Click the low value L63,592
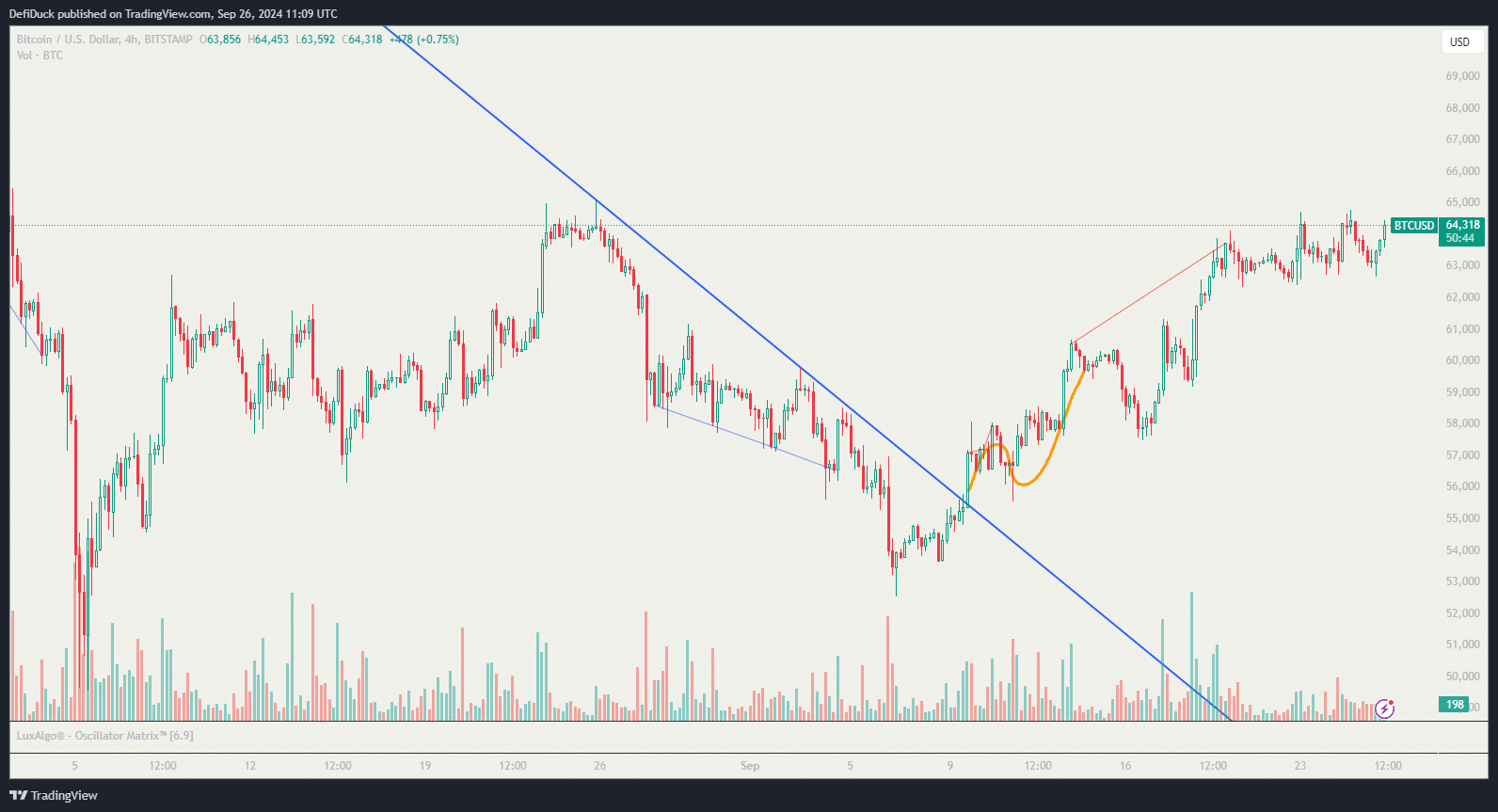 coord(315,40)
